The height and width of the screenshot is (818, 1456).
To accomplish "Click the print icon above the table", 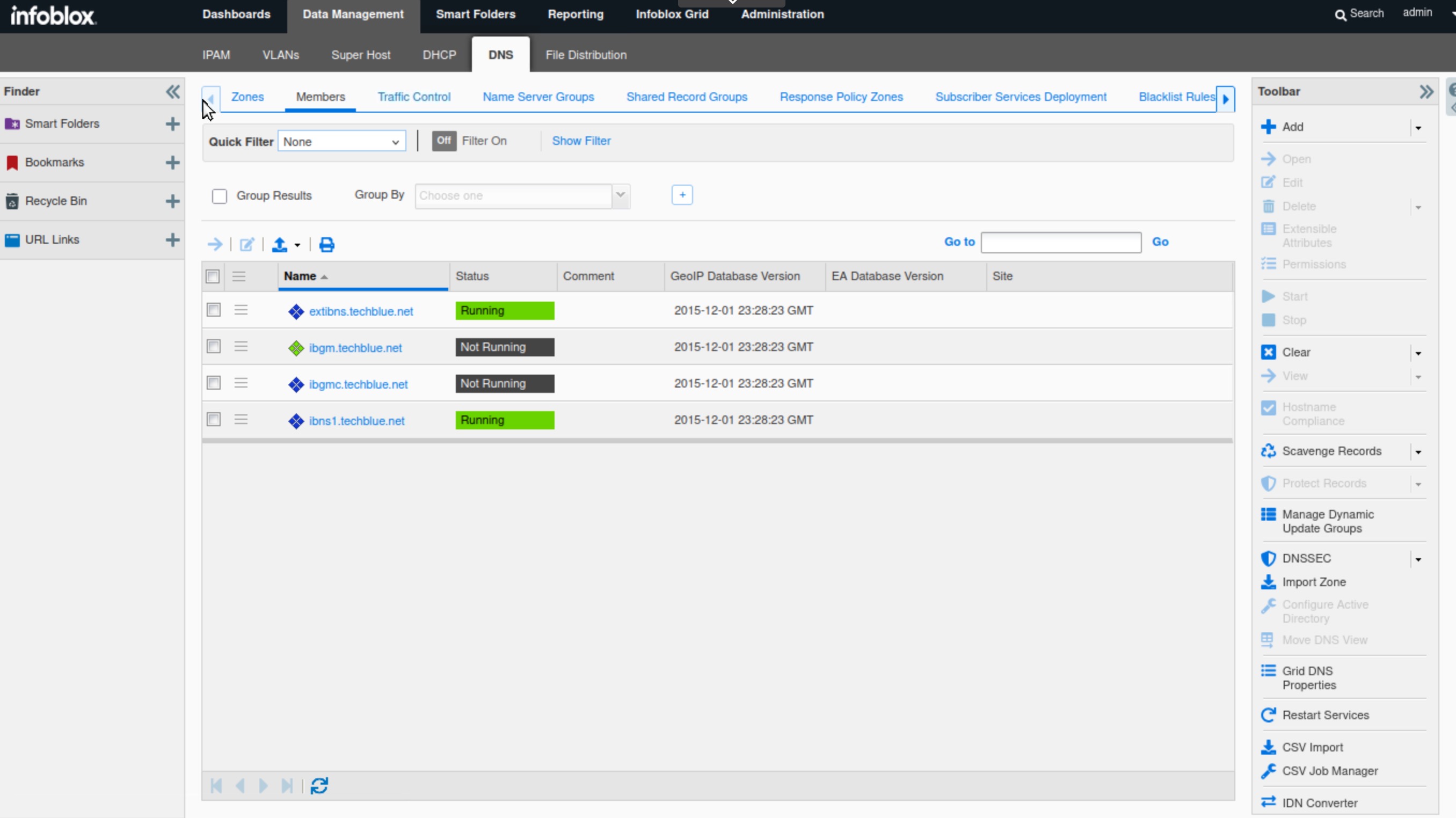I will point(327,245).
